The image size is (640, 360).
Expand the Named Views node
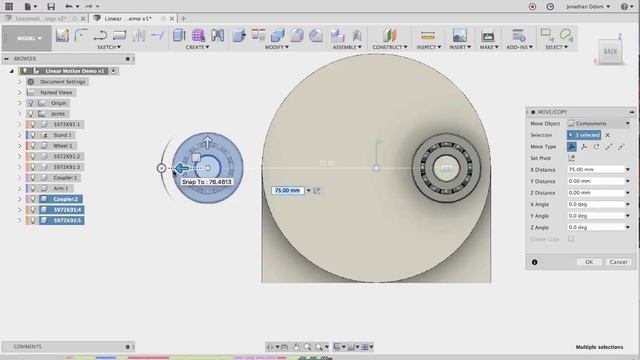19,92
